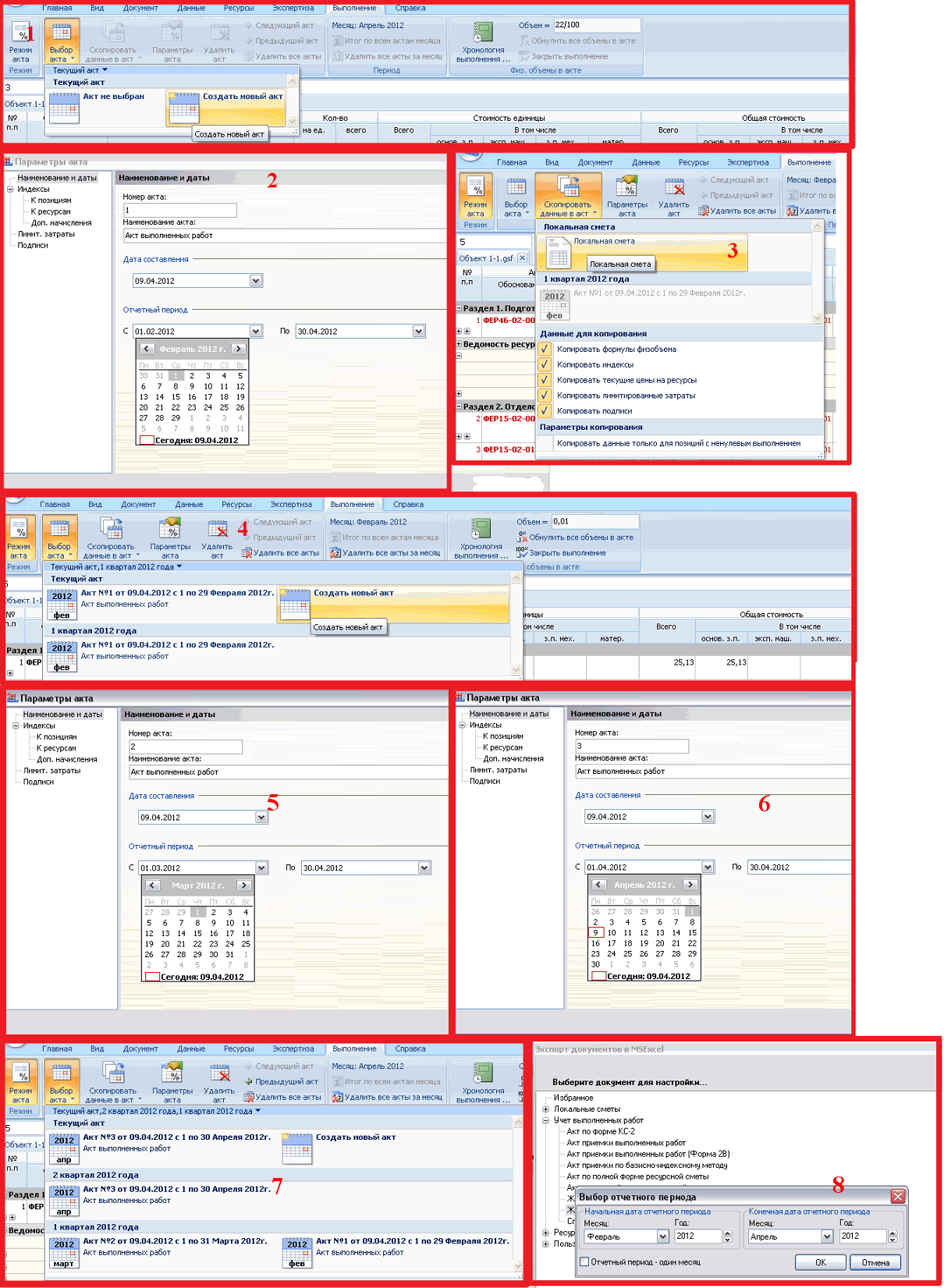The height and width of the screenshot is (1288, 944).
Task: Open the end Месяц Апрель combo box
Action: click(x=827, y=1237)
